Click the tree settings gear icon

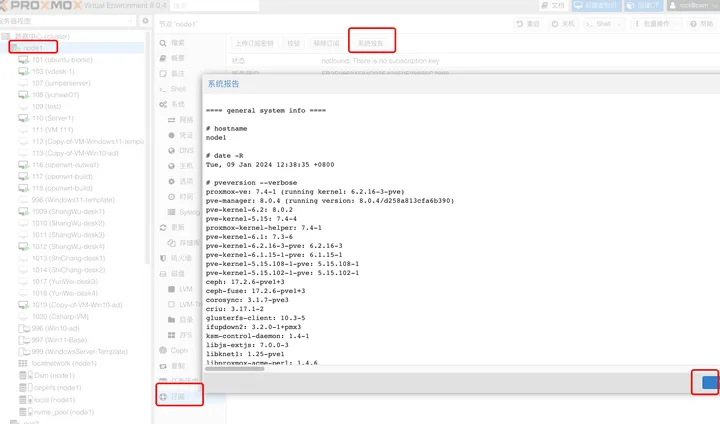[x=146, y=21]
